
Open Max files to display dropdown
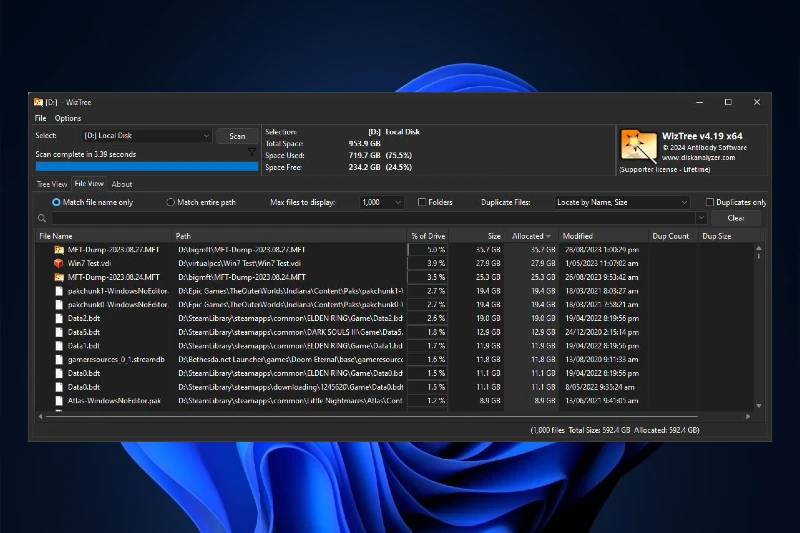[382, 202]
